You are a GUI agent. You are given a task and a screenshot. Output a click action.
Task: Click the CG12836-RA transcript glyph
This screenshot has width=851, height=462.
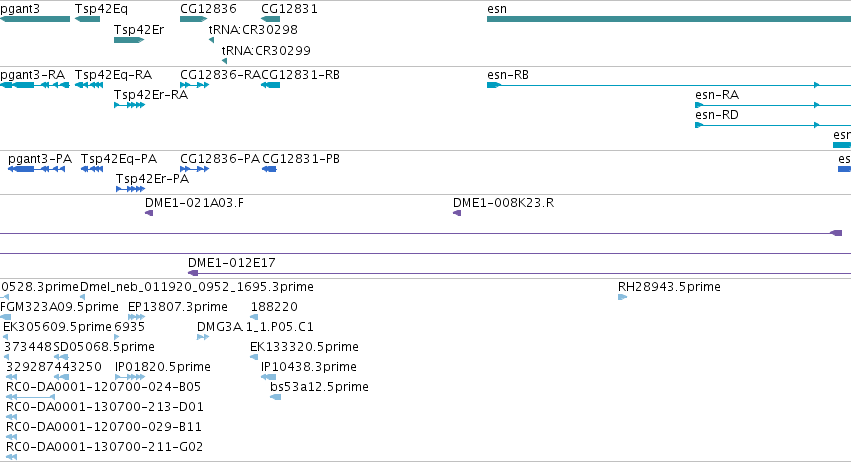pos(194,85)
